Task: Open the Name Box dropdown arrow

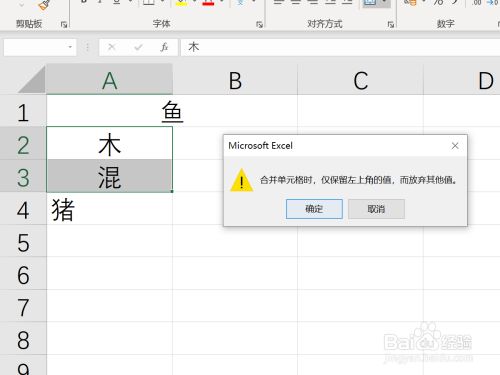Action: (70, 47)
